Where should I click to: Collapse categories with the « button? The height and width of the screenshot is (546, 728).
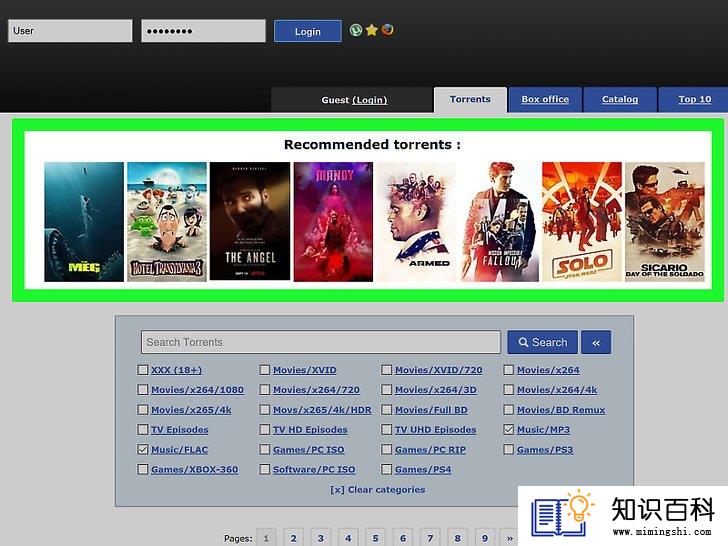pyautogui.click(x=596, y=342)
